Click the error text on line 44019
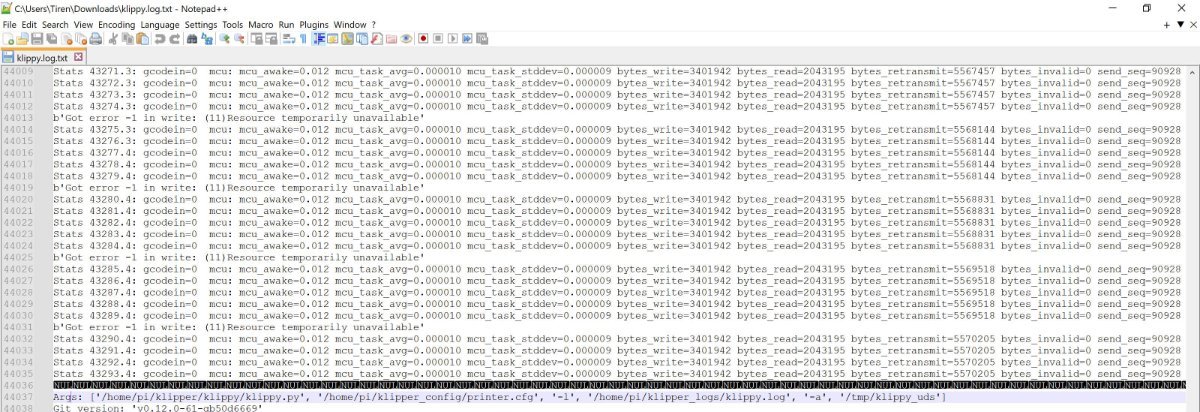 pyautogui.click(x=238, y=187)
